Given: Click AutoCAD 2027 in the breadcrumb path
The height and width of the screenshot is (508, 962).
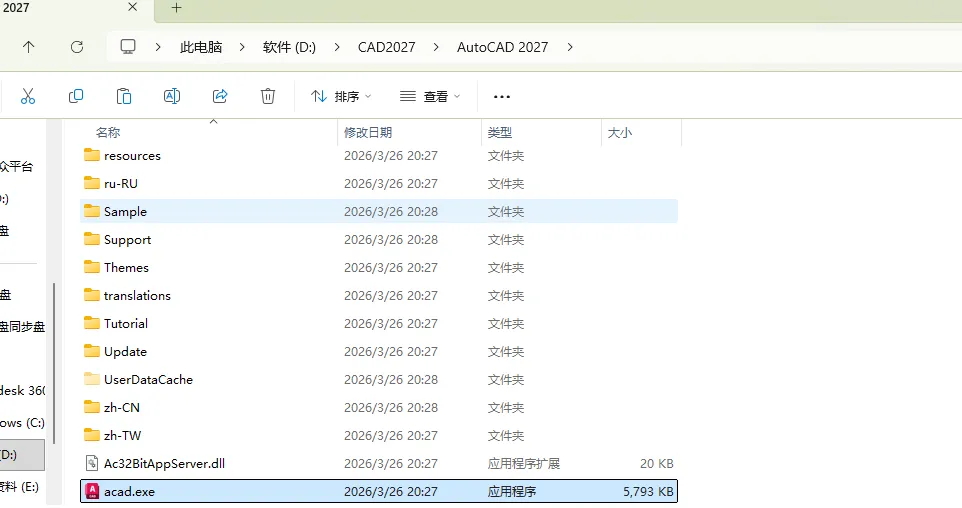Looking at the screenshot, I should click(x=502, y=47).
